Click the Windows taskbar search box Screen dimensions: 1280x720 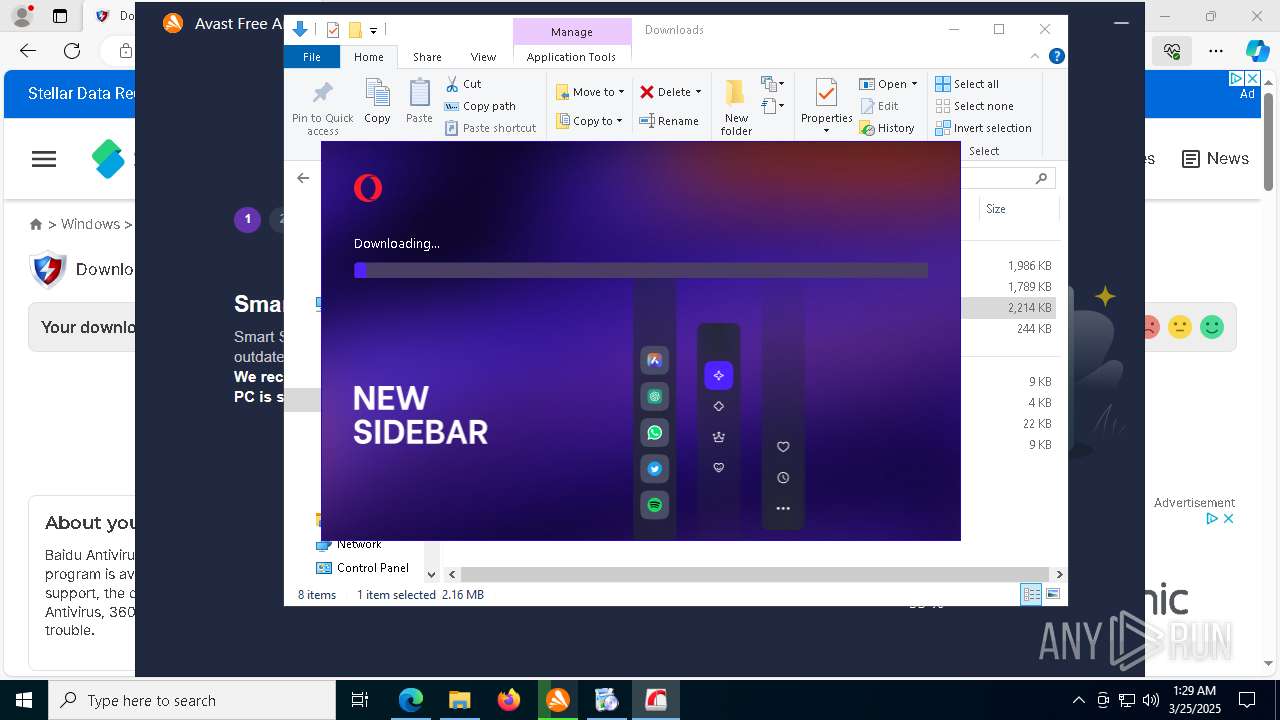pyautogui.click(x=191, y=700)
